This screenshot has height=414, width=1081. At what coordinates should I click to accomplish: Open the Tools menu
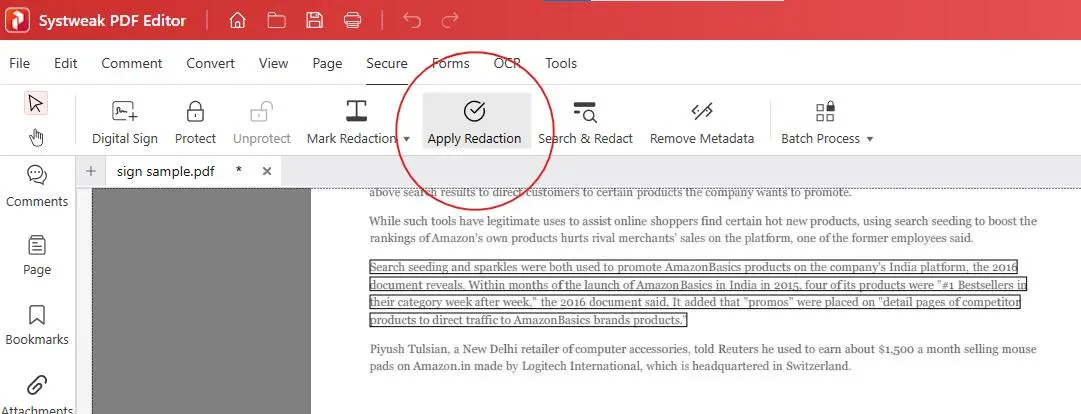tap(560, 63)
